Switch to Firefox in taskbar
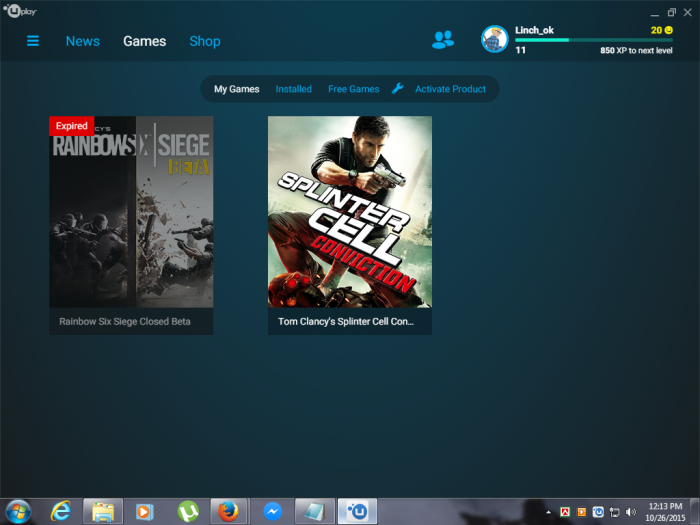Image resolution: width=700 pixels, height=525 pixels. pos(229,512)
